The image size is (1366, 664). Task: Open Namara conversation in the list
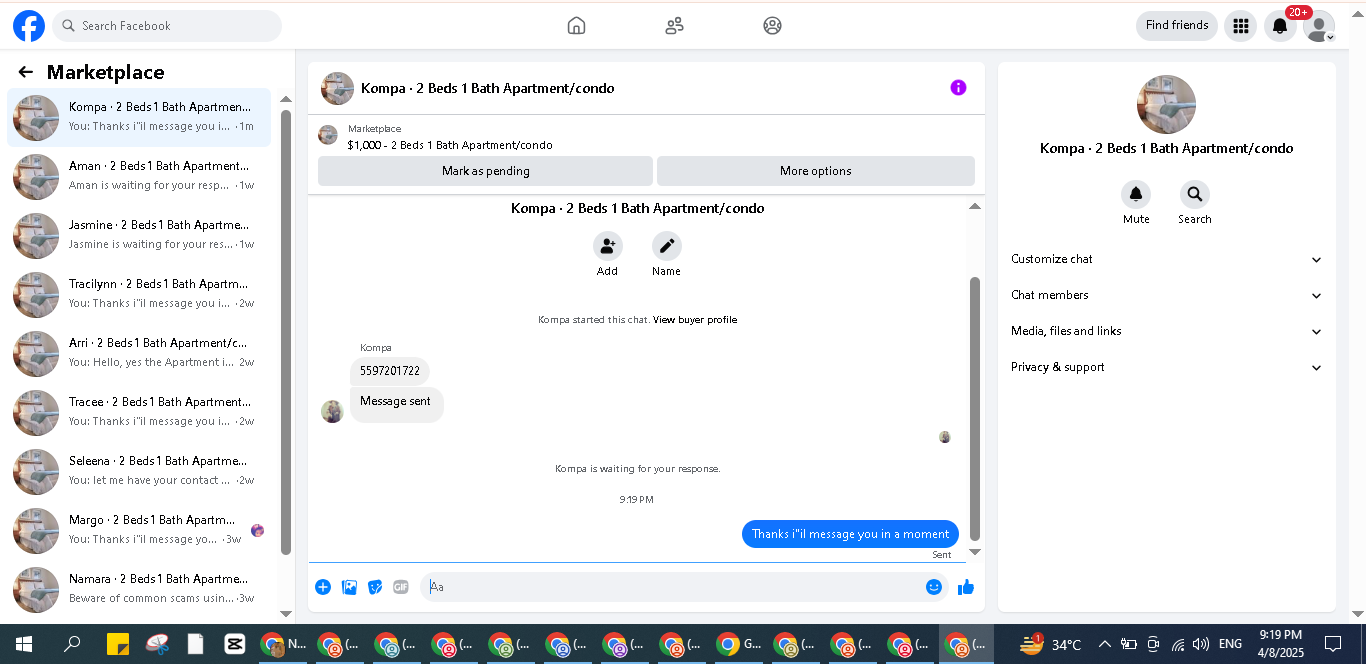point(139,589)
